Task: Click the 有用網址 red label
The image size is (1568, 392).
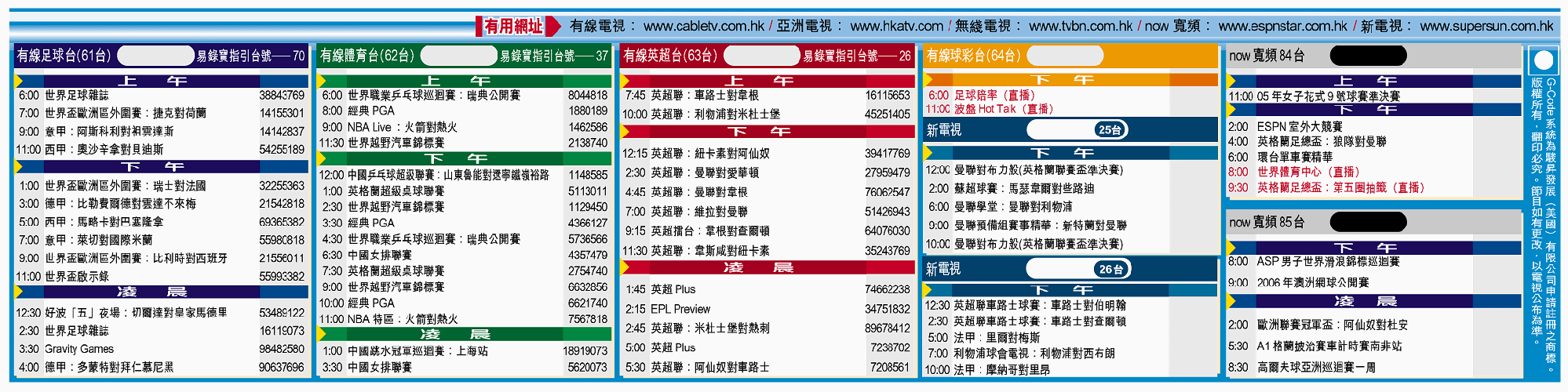Action: click(512, 26)
